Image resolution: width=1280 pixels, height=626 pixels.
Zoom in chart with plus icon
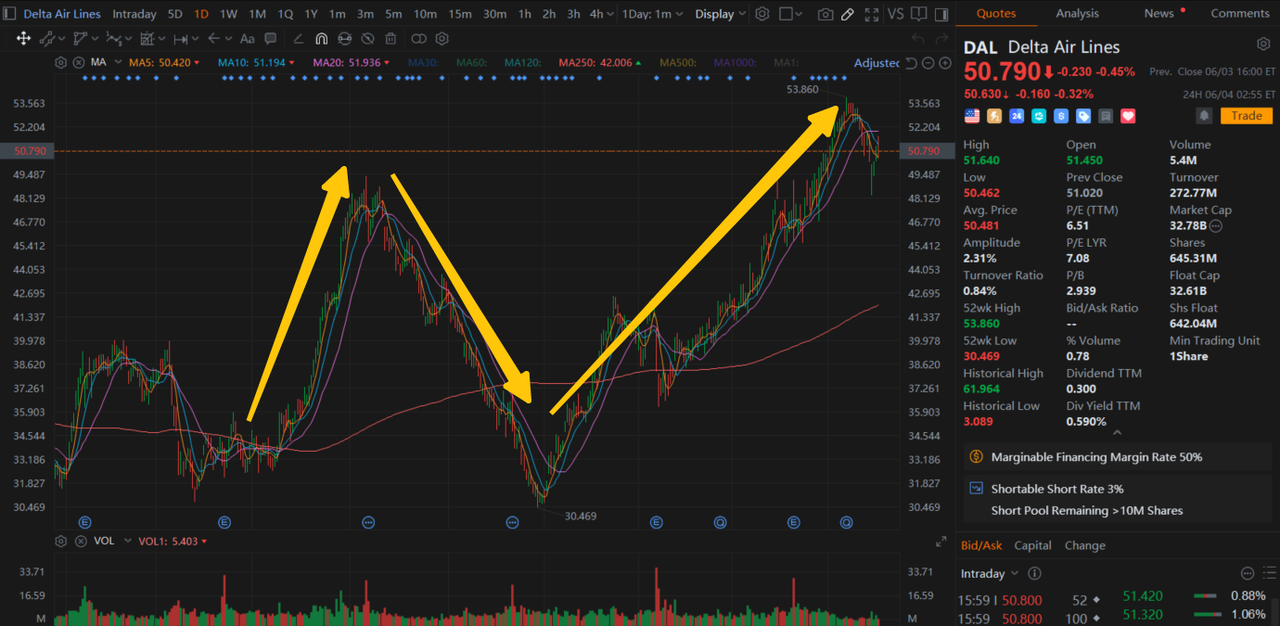click(945, 63)
